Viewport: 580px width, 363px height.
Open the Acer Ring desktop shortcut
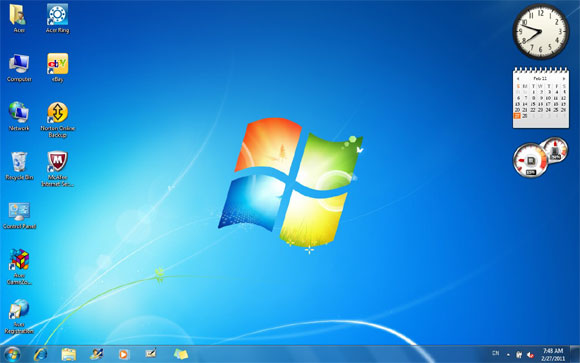click(57, 19)
